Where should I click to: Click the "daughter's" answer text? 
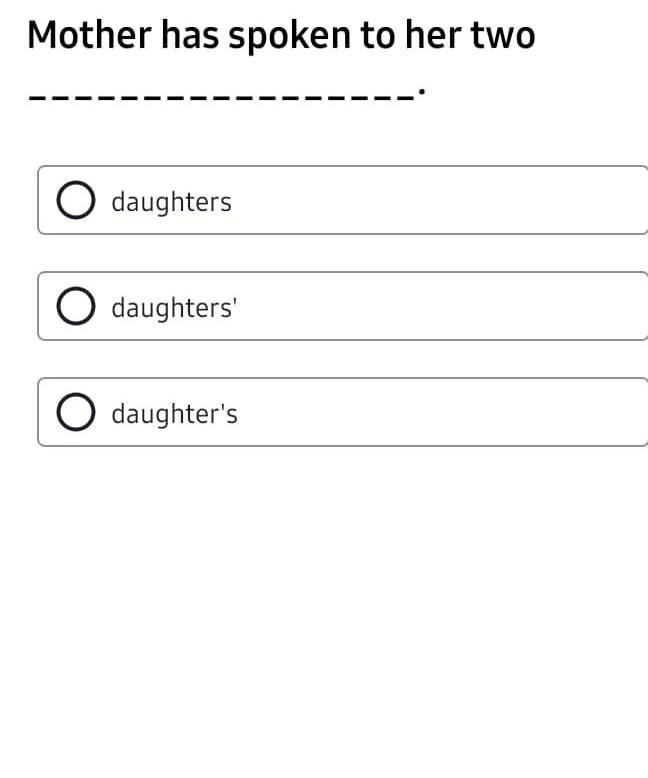[x=174, y=414]
